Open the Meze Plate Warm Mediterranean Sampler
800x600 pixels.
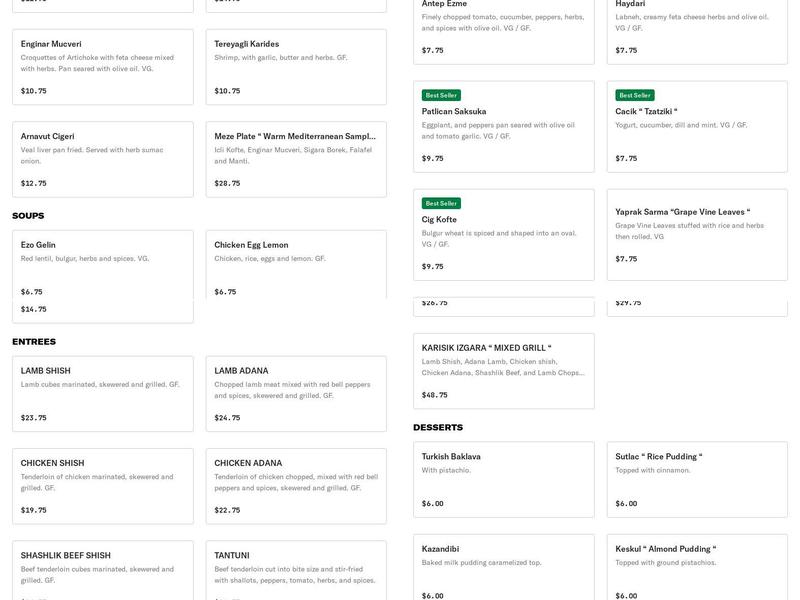click(x=296, y=159)
